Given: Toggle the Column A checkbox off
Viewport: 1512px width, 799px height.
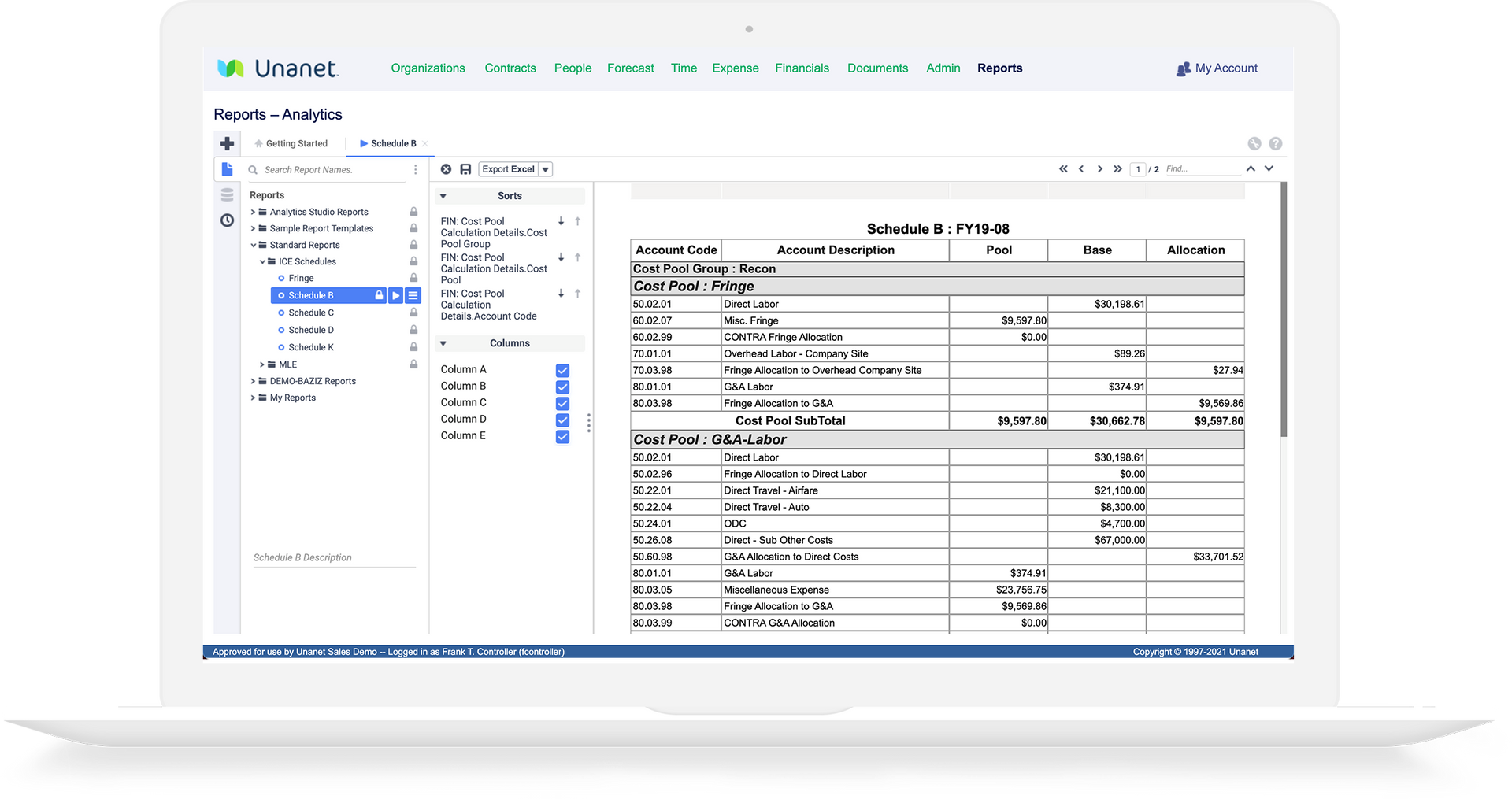Looking at the screenshot, I should point(562,370).
